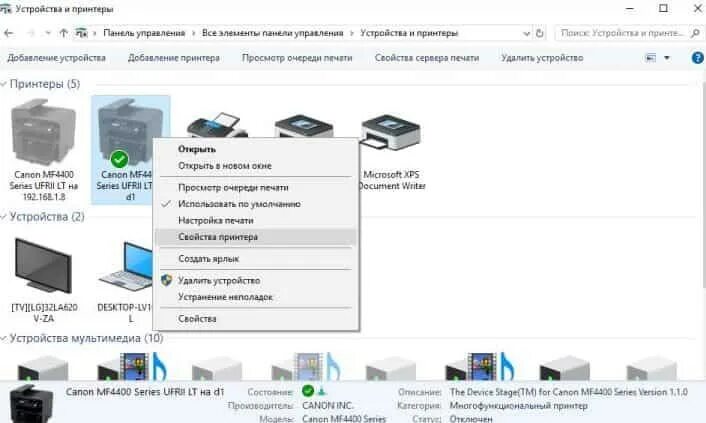Screen dimensions: 706x423
Task: Click Добавление принтера in toolbar
Action: (x=174, y=58)
